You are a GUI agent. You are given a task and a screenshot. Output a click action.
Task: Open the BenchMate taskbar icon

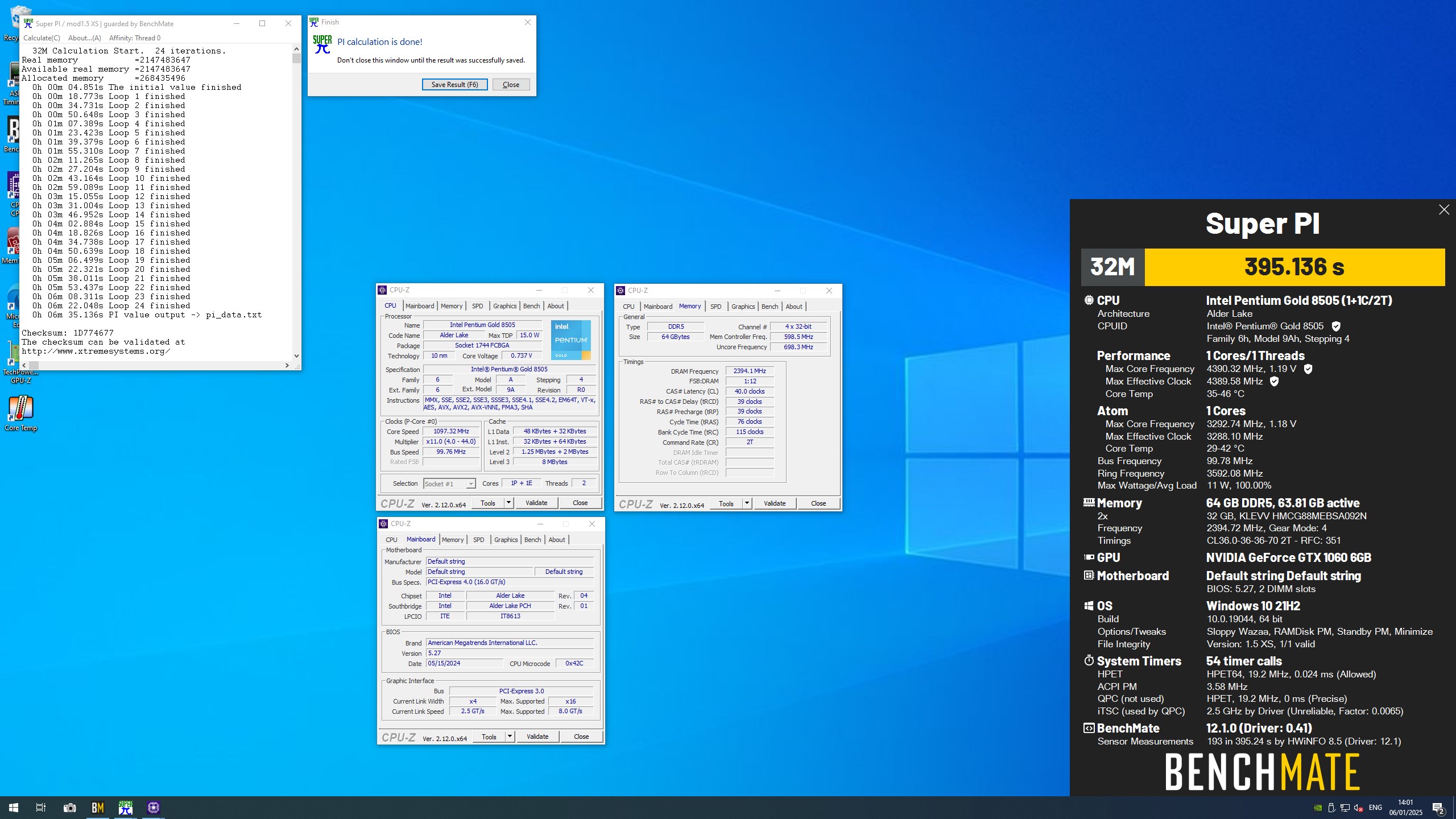point(98,807)
